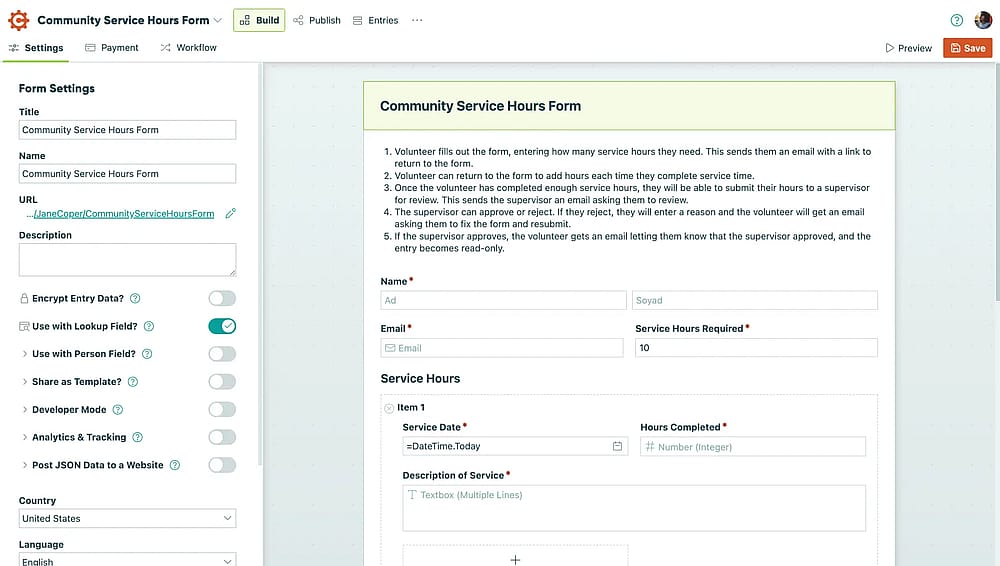Open the user profile avatar
The width and height of the screenshot is (1000, 566).
[x=983, y=20]
